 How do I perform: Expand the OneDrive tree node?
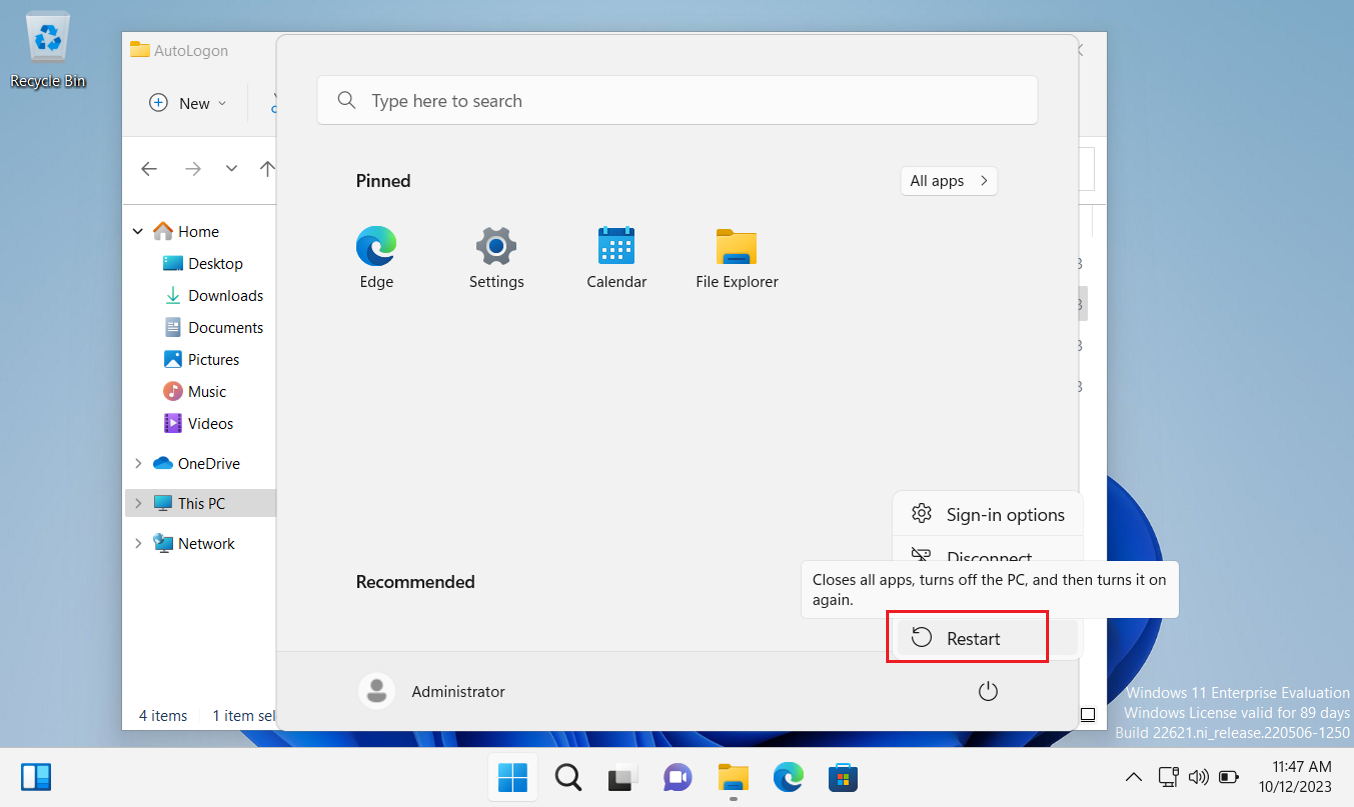tap(138, 464)
